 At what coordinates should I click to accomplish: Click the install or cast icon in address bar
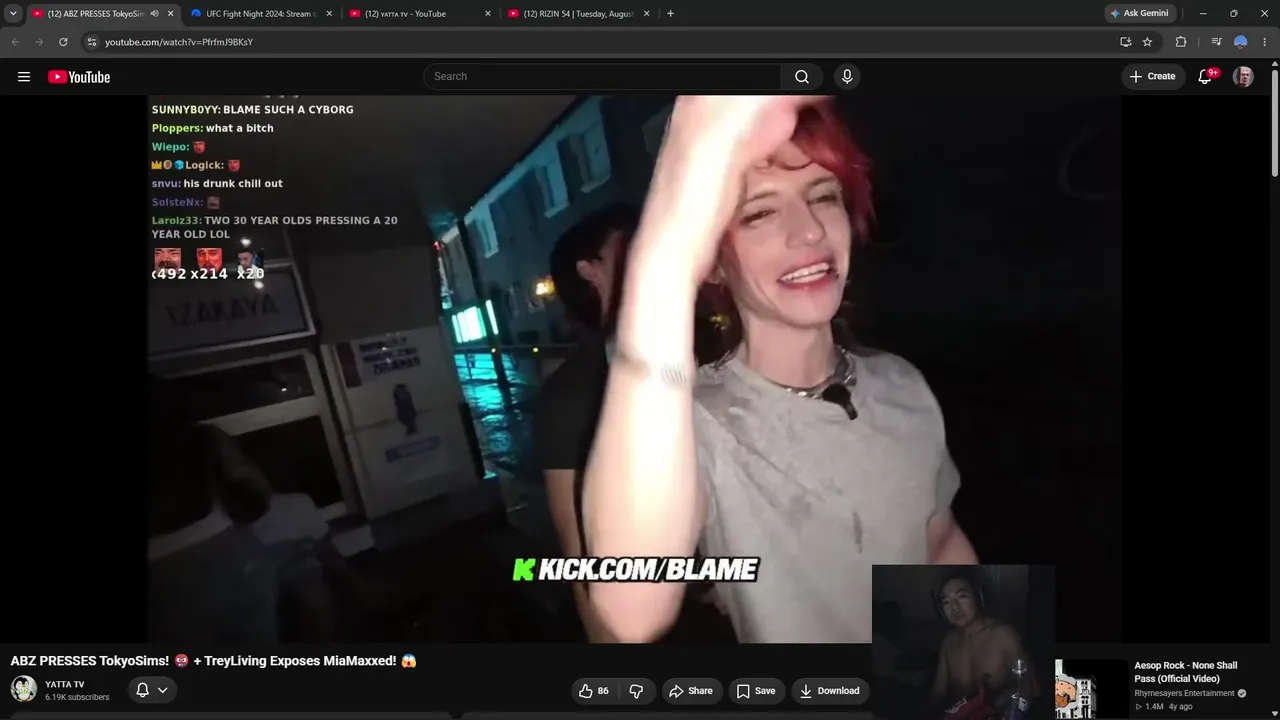(x=1126, y=42)
